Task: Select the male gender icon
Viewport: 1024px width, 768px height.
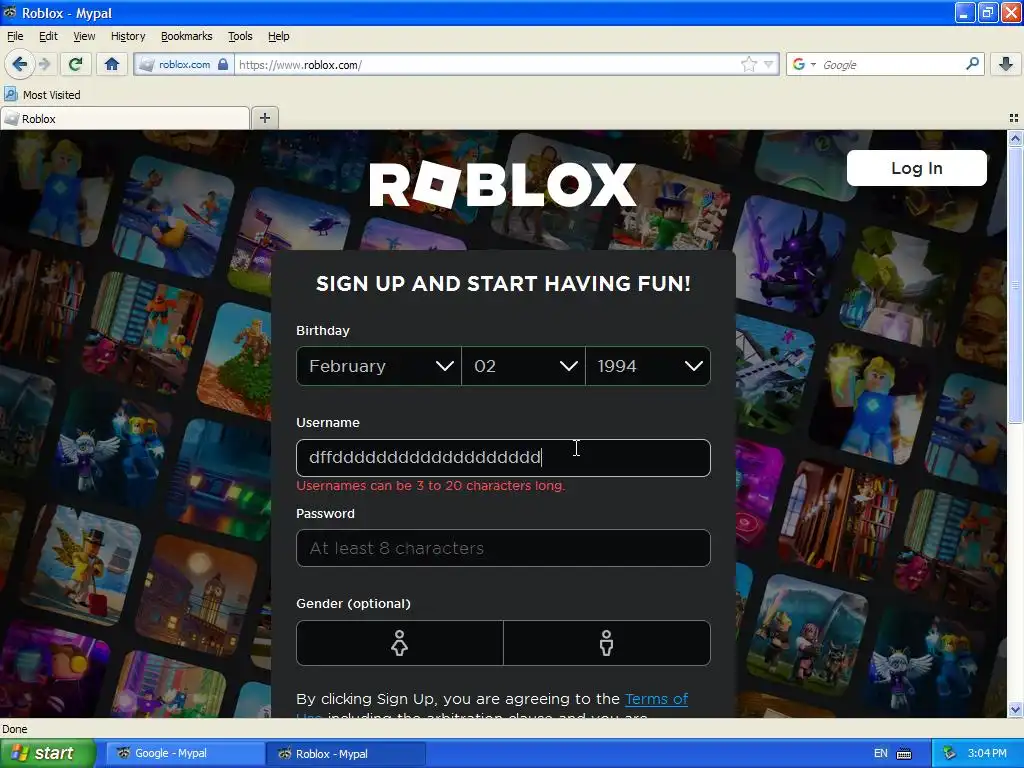Action: (607, 643)
